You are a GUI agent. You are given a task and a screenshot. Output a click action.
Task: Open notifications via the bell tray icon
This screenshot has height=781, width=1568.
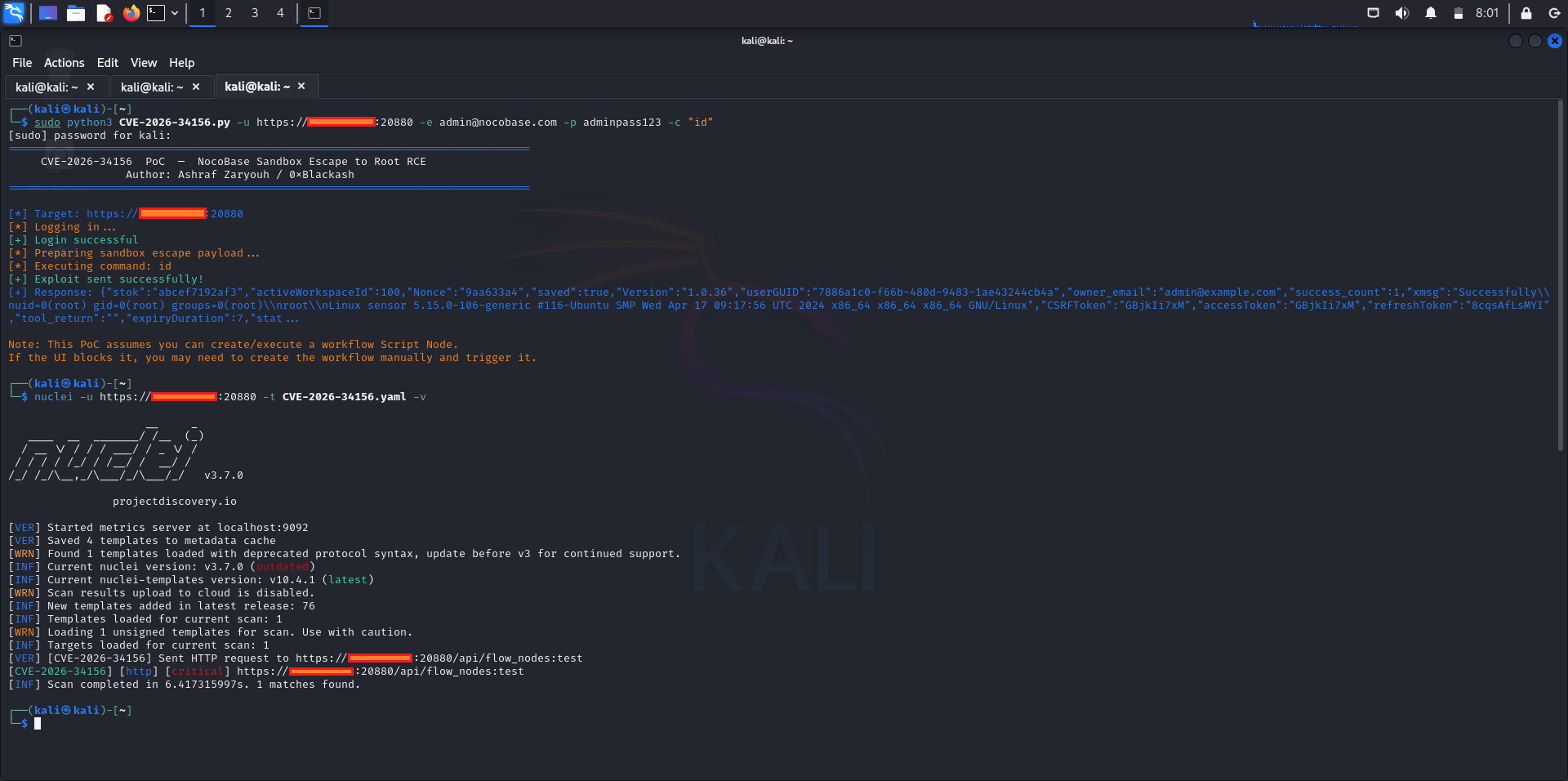[x=1431, y=13]
